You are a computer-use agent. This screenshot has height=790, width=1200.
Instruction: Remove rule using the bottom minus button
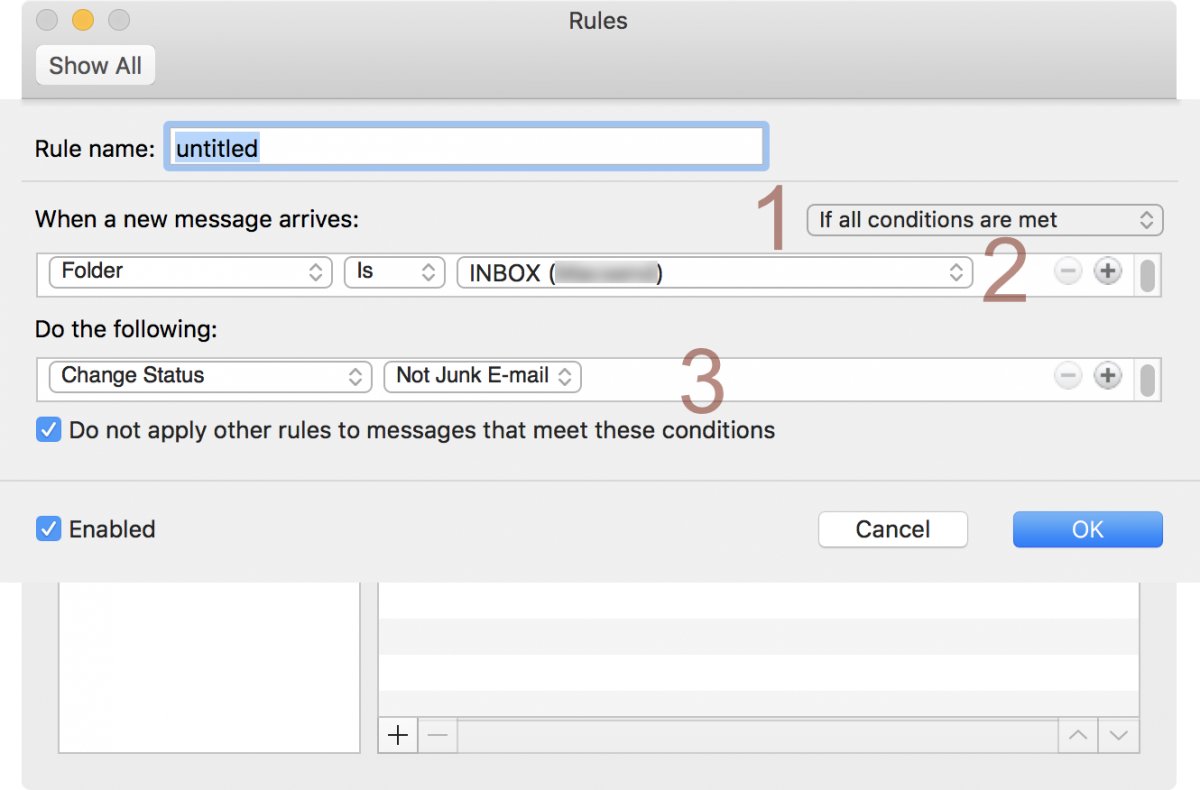point(437,736)
